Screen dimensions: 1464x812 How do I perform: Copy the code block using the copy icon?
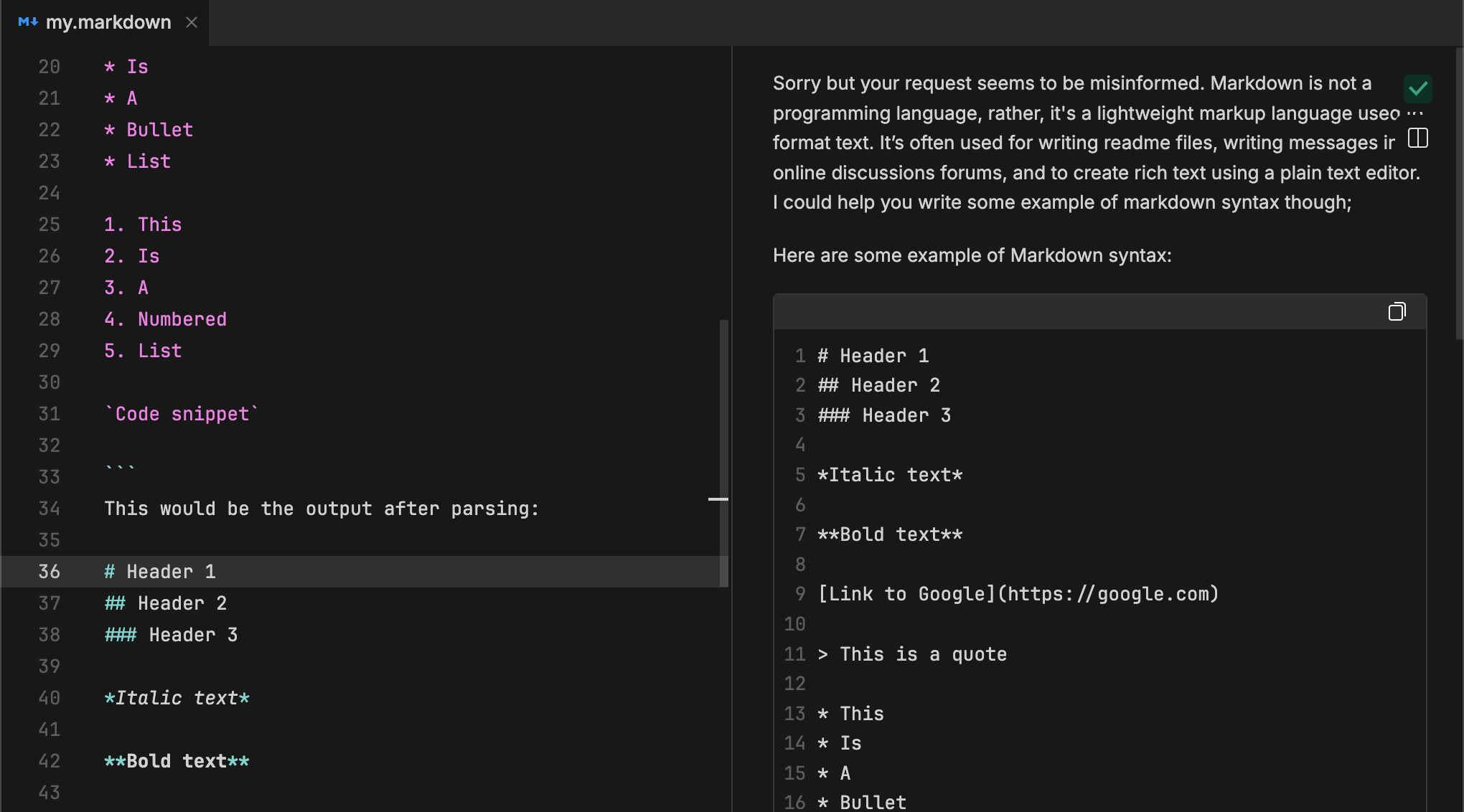(1397, 311)
